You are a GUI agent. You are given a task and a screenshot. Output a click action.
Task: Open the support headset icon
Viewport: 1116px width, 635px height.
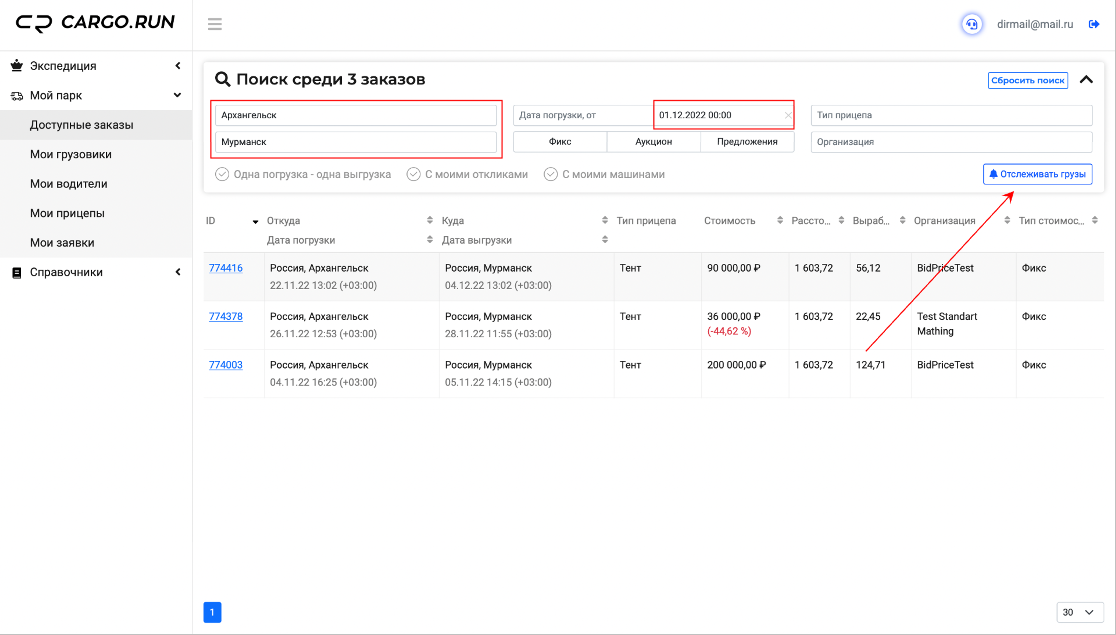point(972,24)
